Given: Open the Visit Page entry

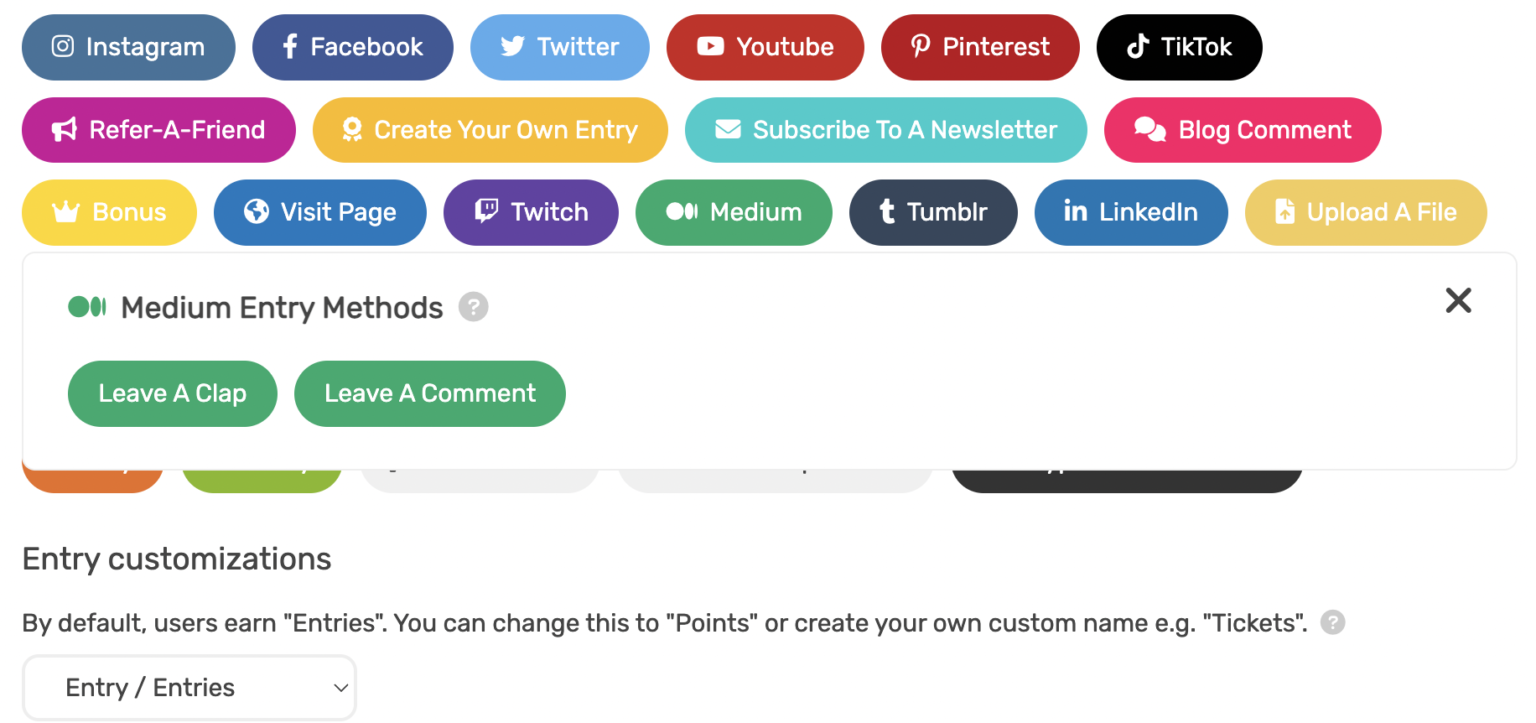Looking at the screenshot, I should pyautogui.click(x=320, y=212).
